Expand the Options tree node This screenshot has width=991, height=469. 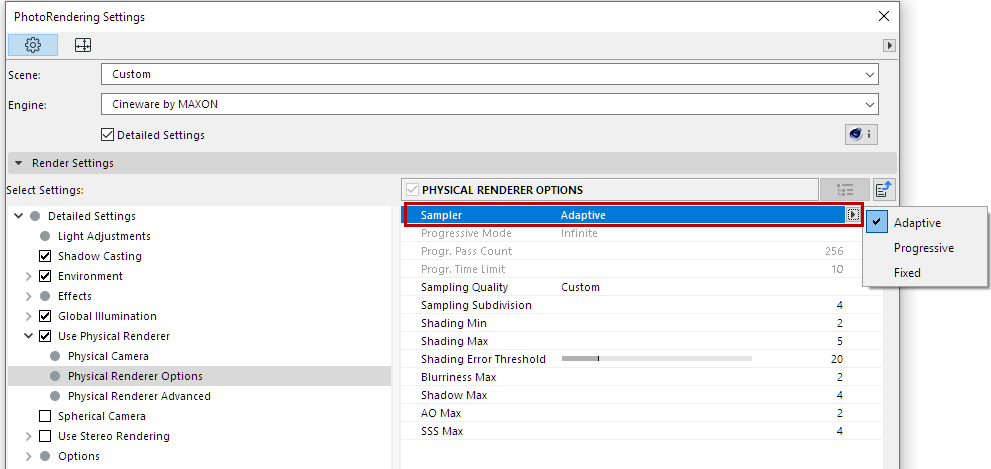click(28, 456)
